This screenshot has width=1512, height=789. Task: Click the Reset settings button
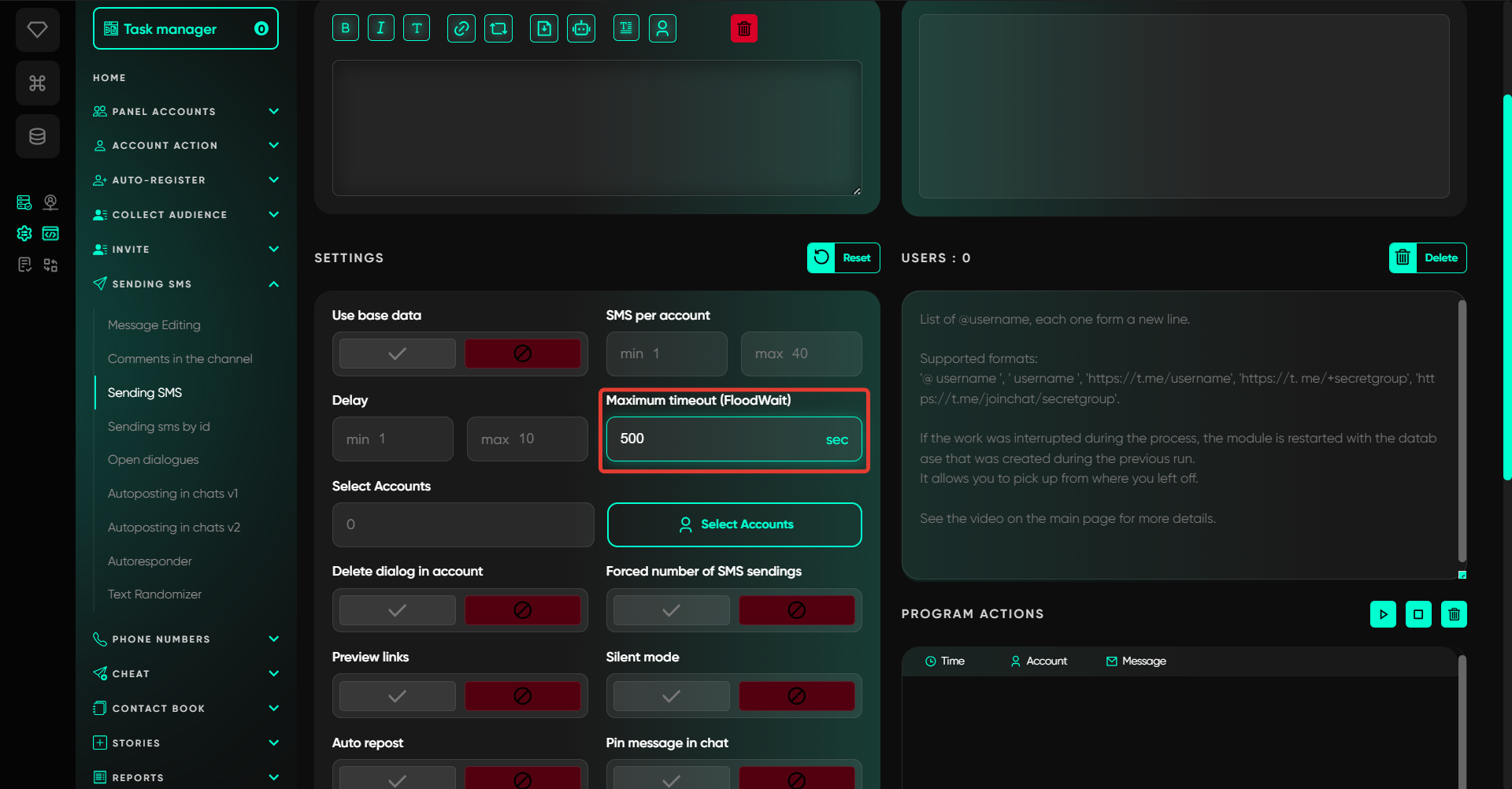(843, 257)
